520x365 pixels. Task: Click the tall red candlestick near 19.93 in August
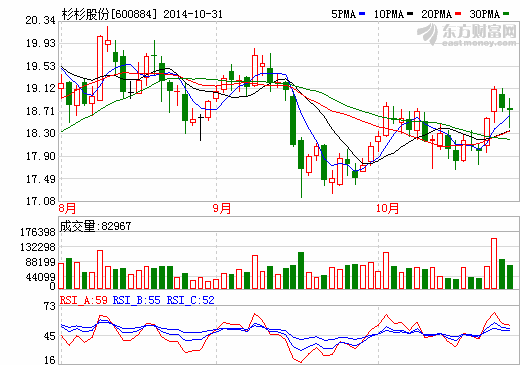pyautogui.click(x=100, y=68)
